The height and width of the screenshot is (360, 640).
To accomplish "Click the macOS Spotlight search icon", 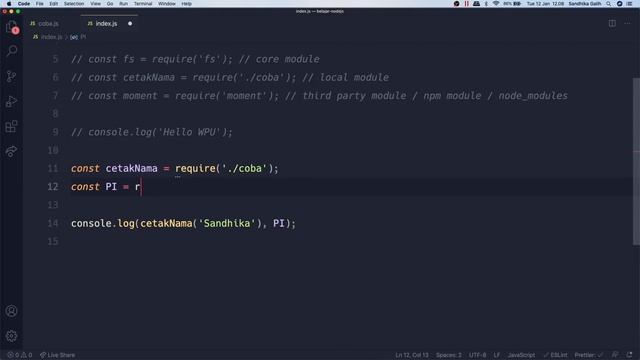I will 609,4.
